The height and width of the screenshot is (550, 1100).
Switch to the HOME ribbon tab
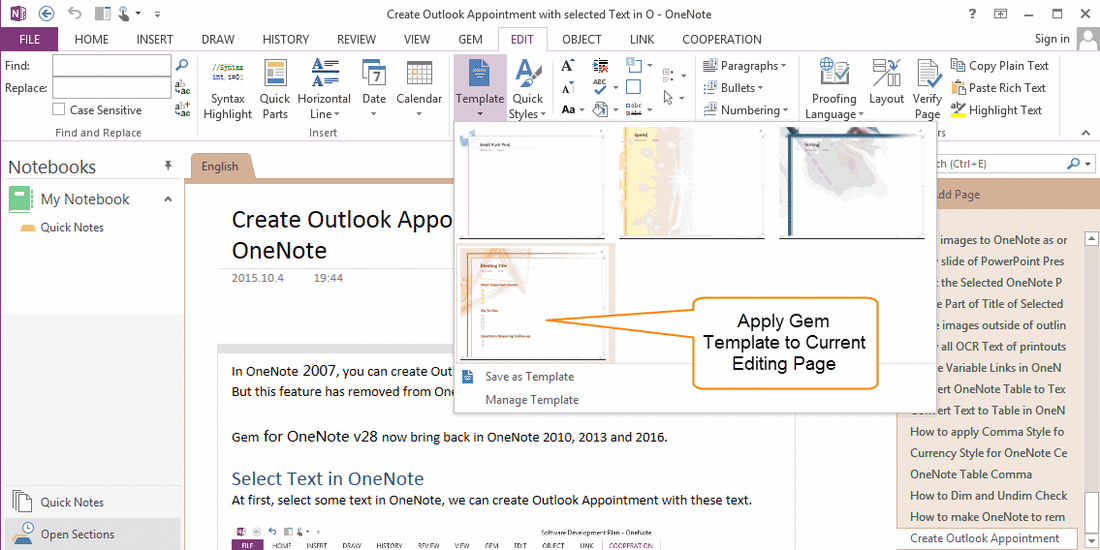click(x=91, y=39)
